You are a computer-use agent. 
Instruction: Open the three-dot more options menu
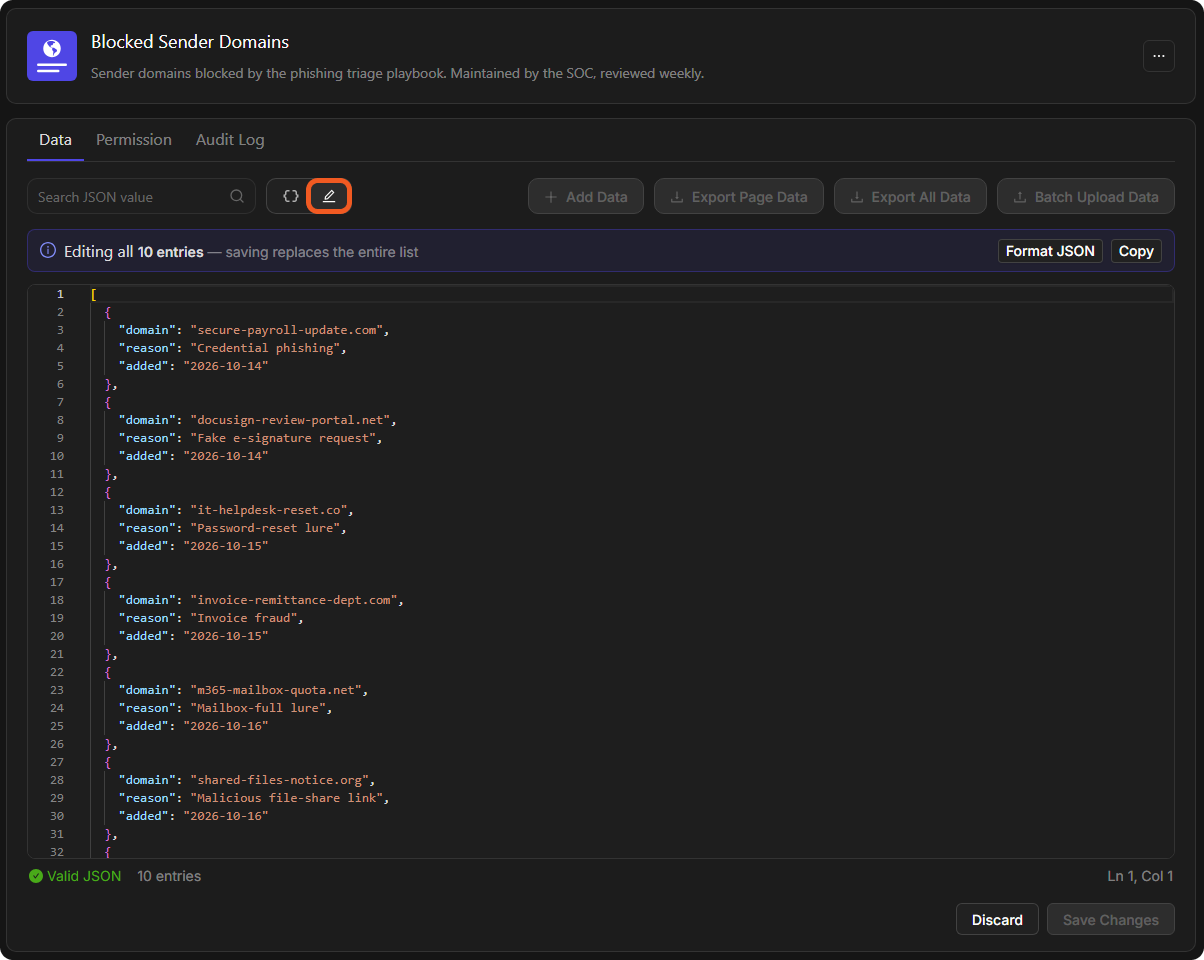[x=1159, y=56]
